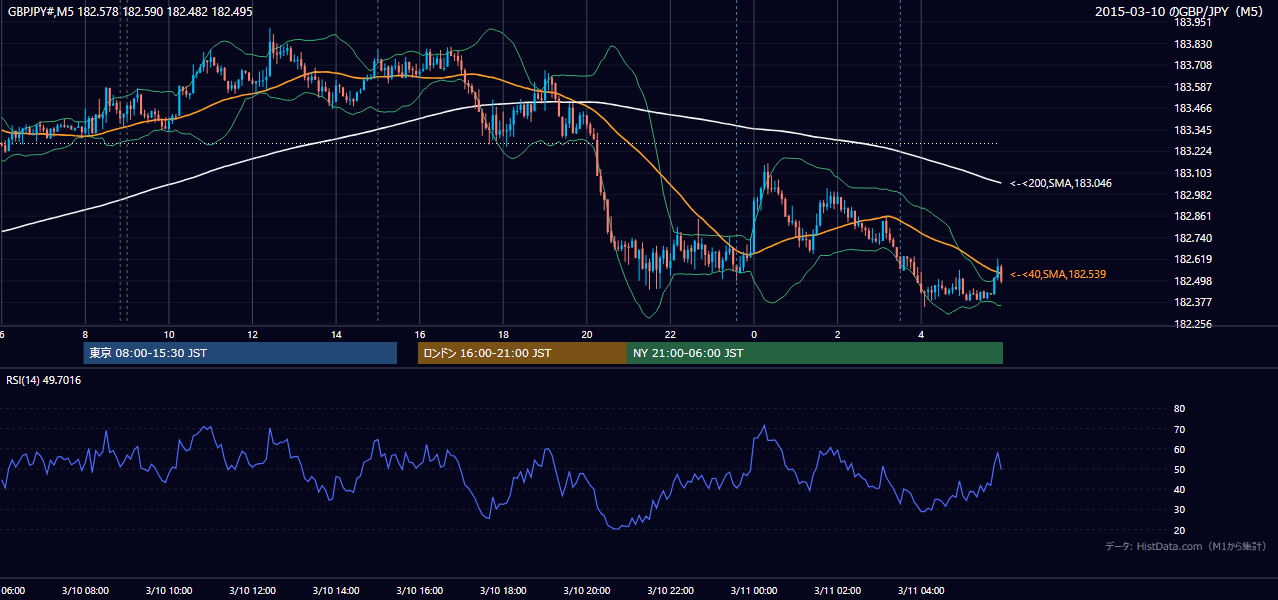Click RSI scale level 20
This screenshot has height=600, width=1278.
pyautogui.click(x=1179, y=530)
